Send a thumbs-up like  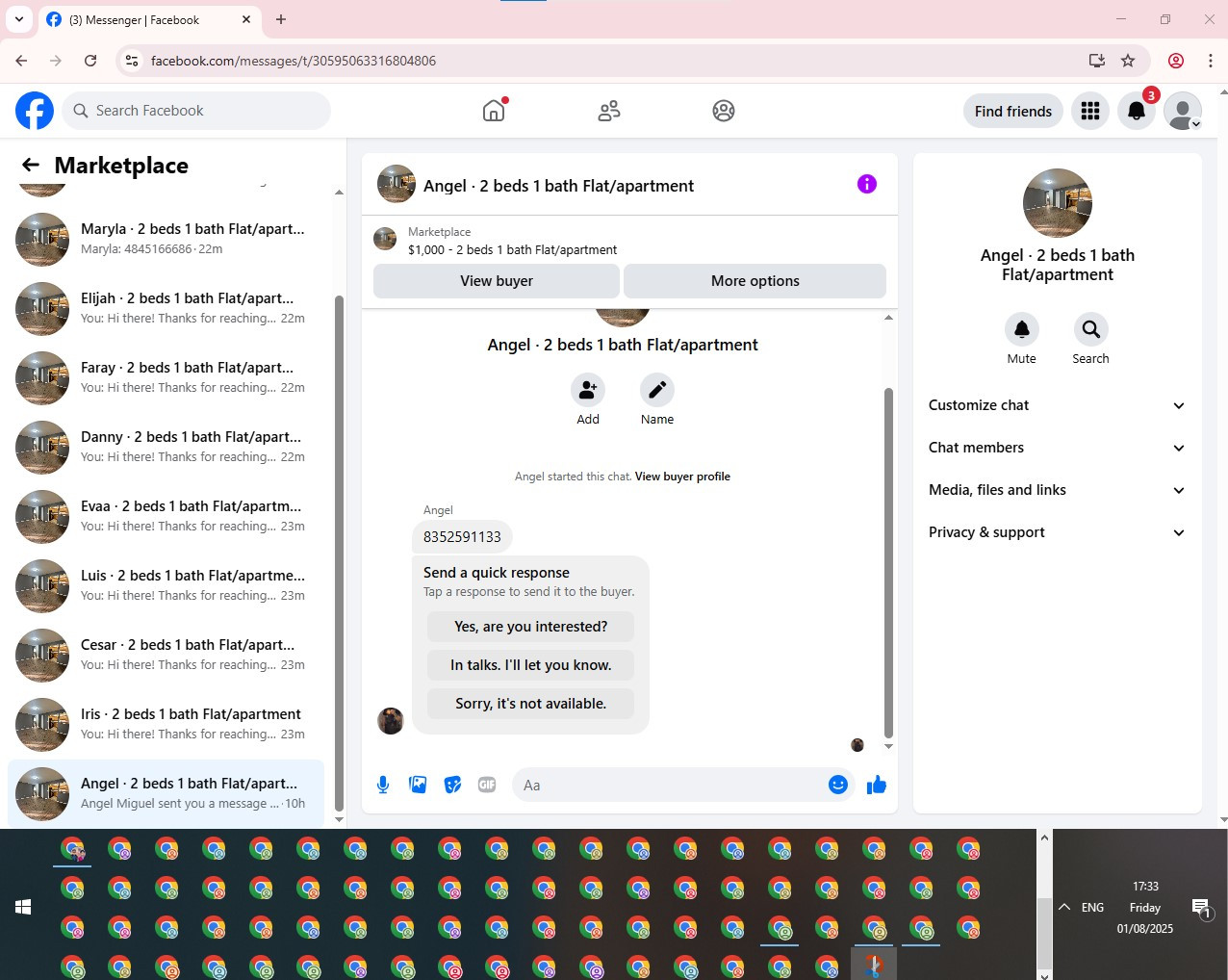pos(877,785)
